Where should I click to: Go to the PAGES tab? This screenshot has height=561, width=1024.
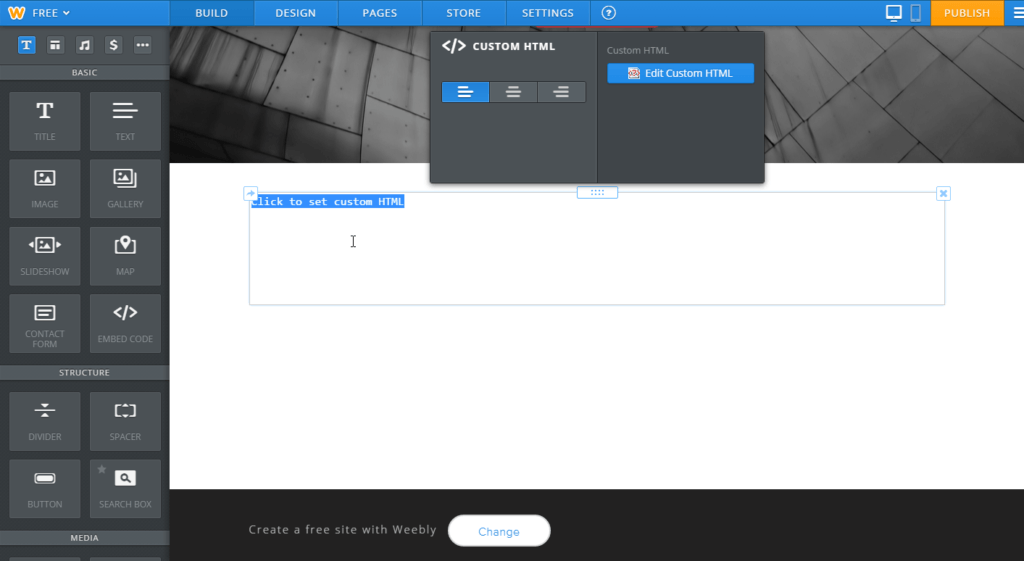[x=379, y=13]
